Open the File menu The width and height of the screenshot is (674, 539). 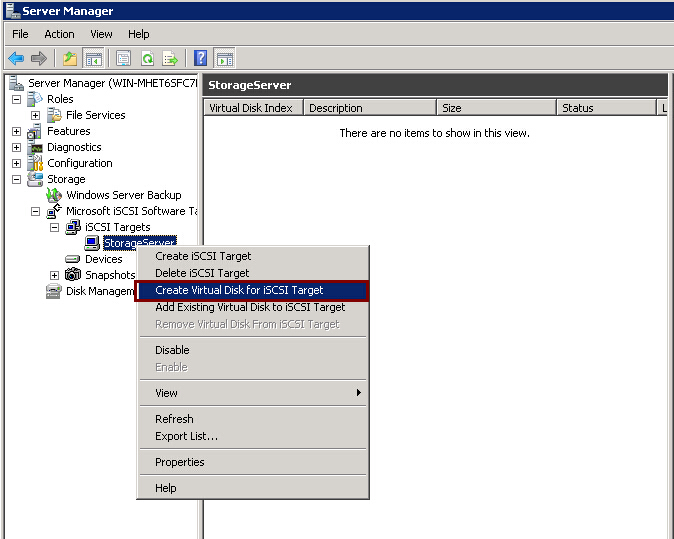(20, 34)
